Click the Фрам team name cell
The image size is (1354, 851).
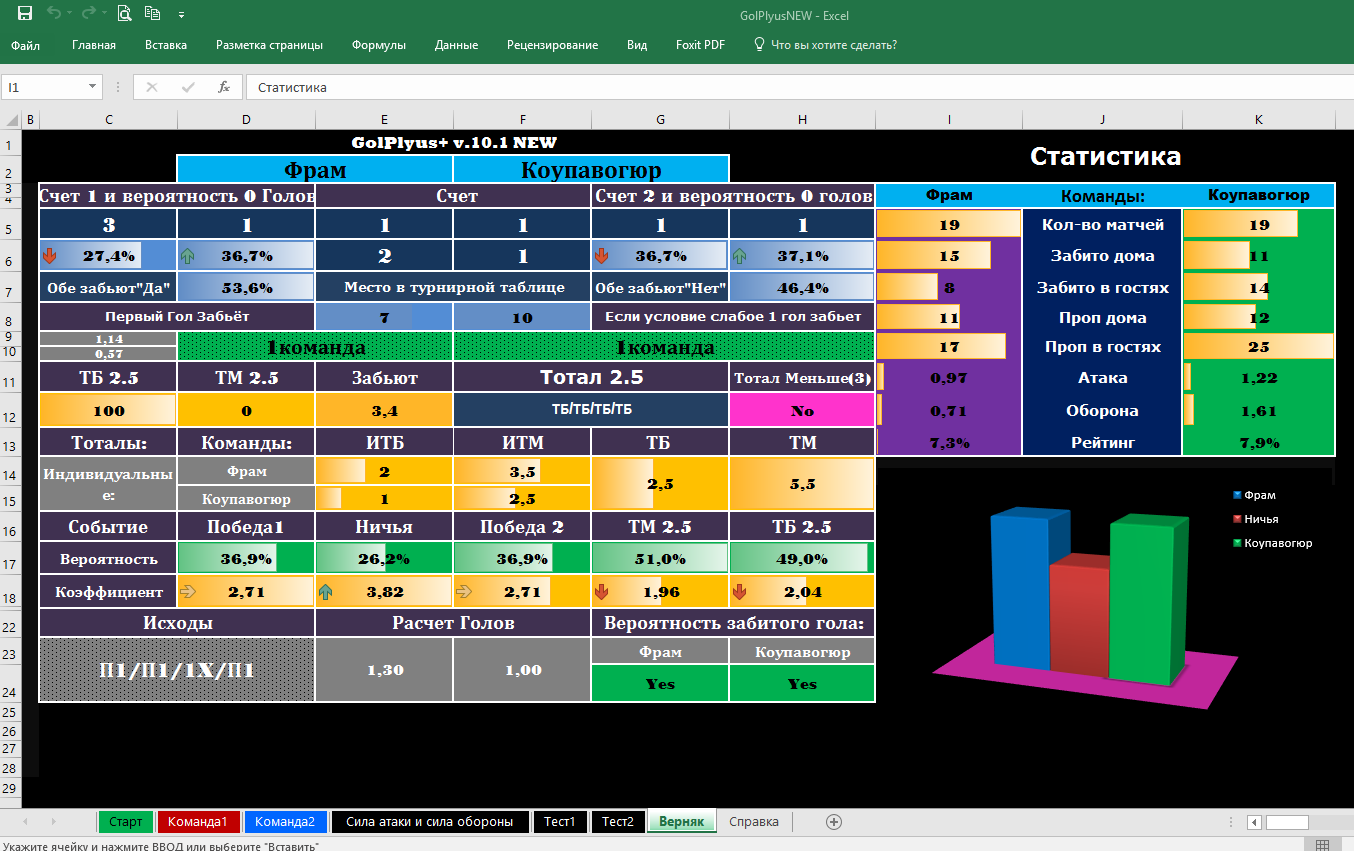[x=315, y=169]
